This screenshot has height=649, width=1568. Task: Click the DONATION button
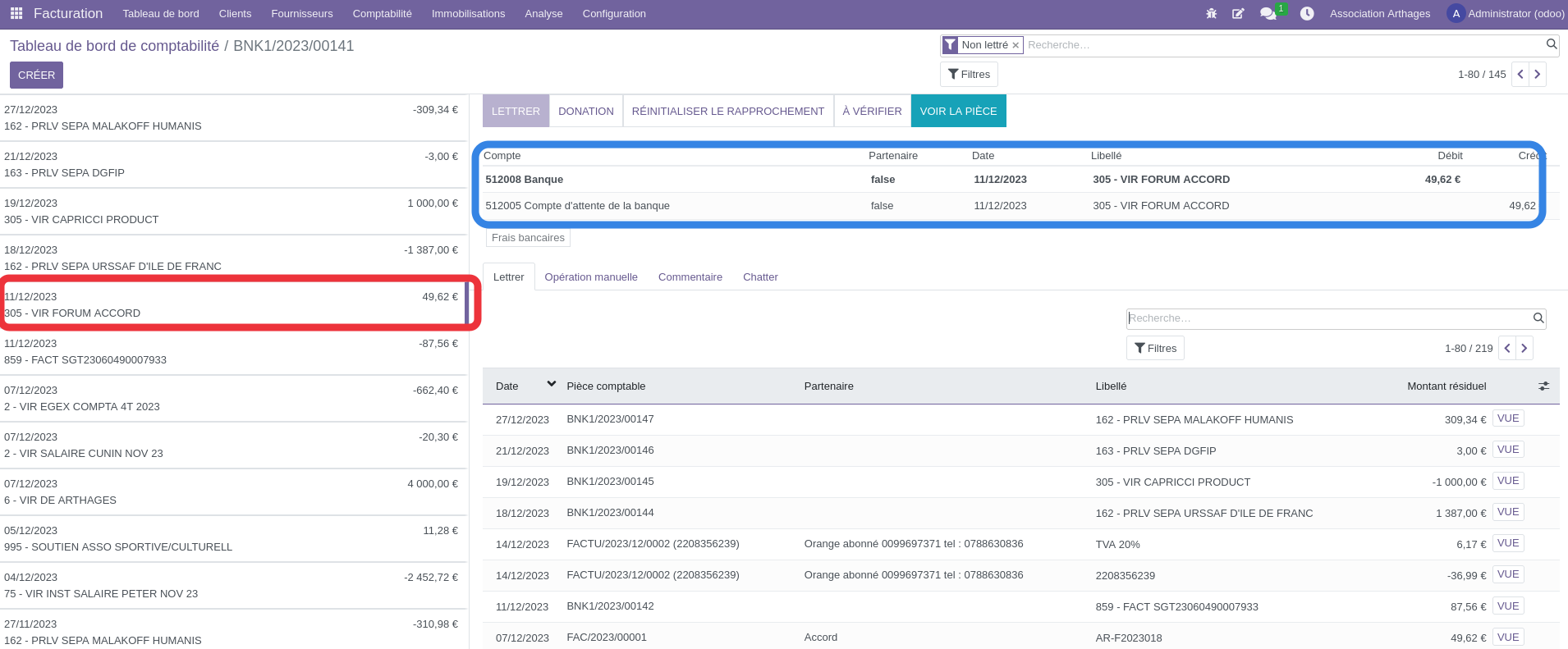point(586,111)
